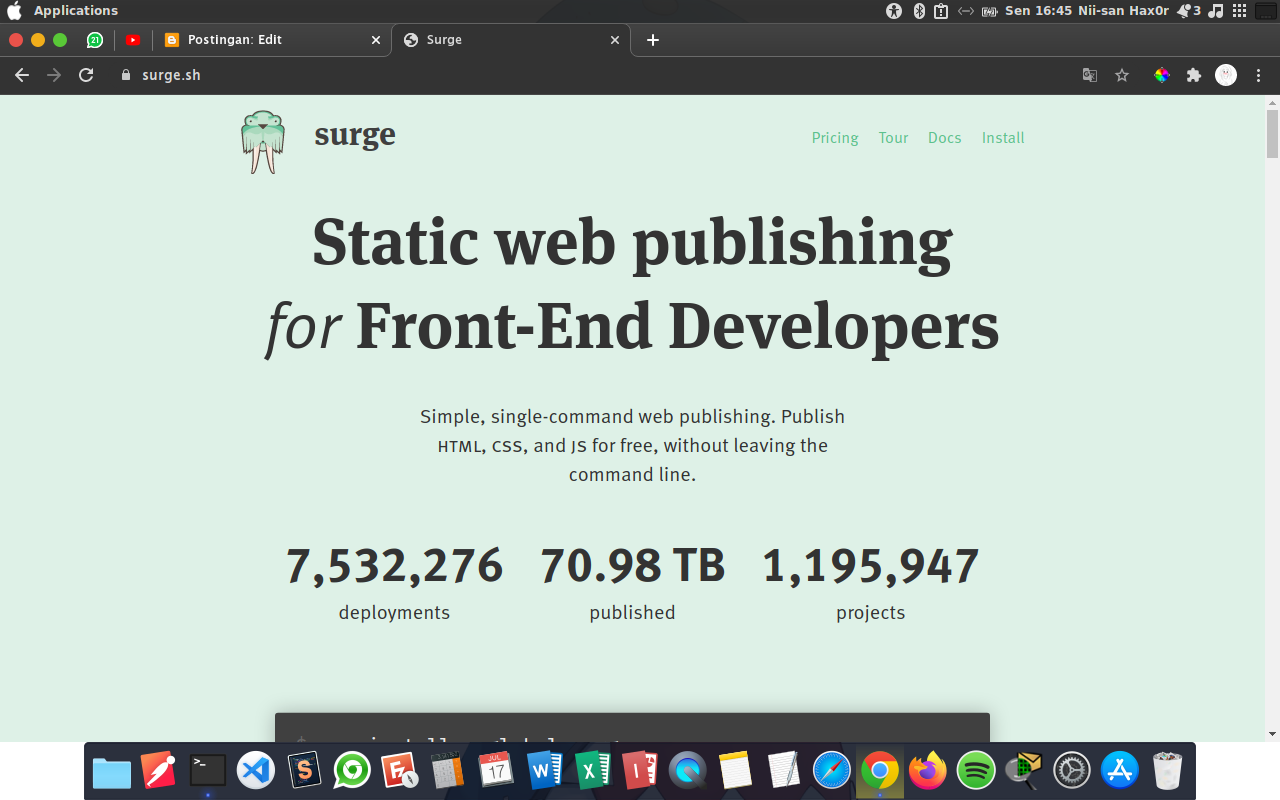This screenshot has height=800, width=1280.
Task: Open the Pricing link
Action: pyautogui.click(x=835, y=138)
